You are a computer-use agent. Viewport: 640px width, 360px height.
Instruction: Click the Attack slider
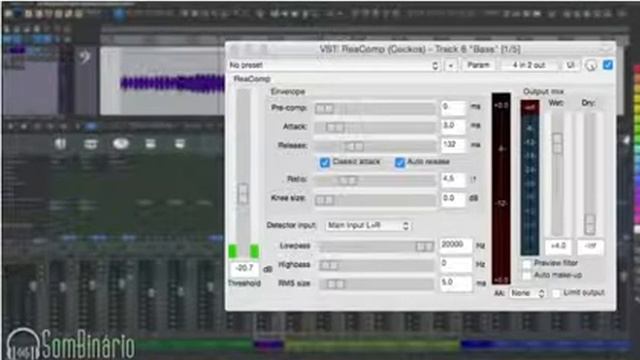click(x=375, y=127)
